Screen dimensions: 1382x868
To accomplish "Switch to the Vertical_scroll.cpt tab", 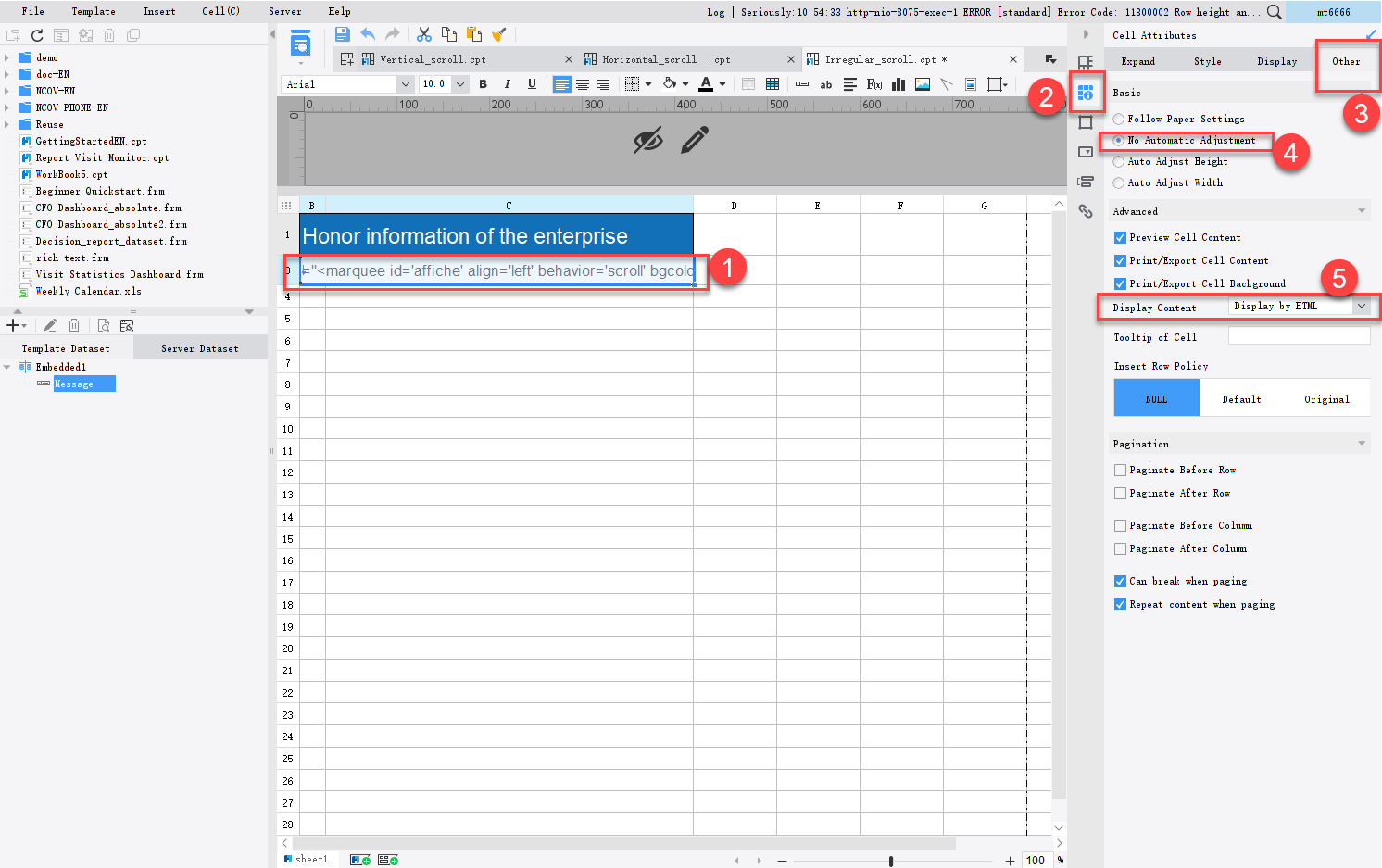I will 433,59.
